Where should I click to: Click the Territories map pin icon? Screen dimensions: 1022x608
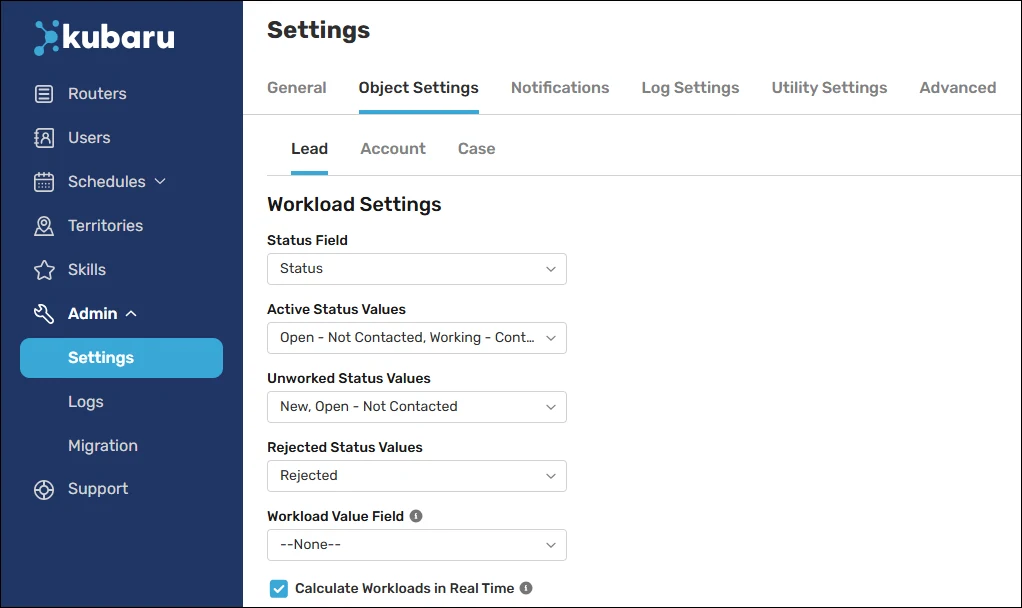pos(44,226)
